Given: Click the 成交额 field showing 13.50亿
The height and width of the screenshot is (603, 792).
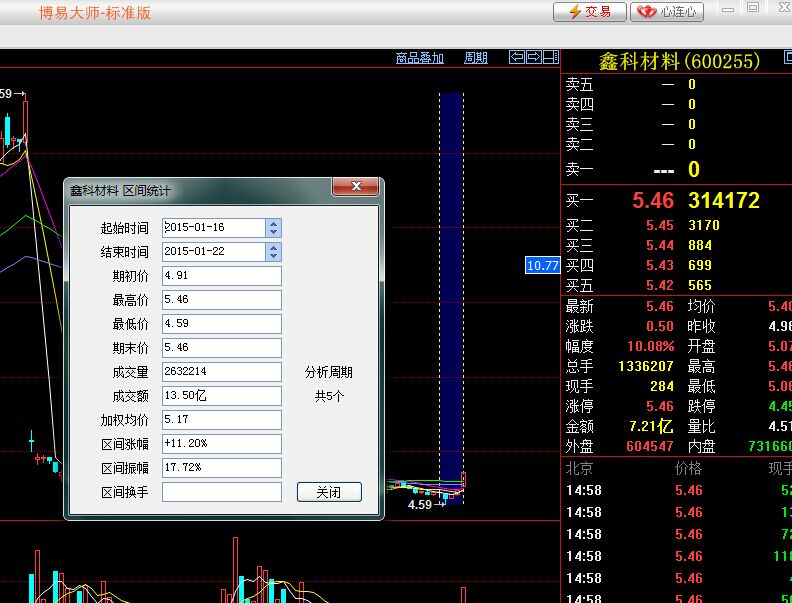Looking at the screenshot, I should click(x=221, y=396).
